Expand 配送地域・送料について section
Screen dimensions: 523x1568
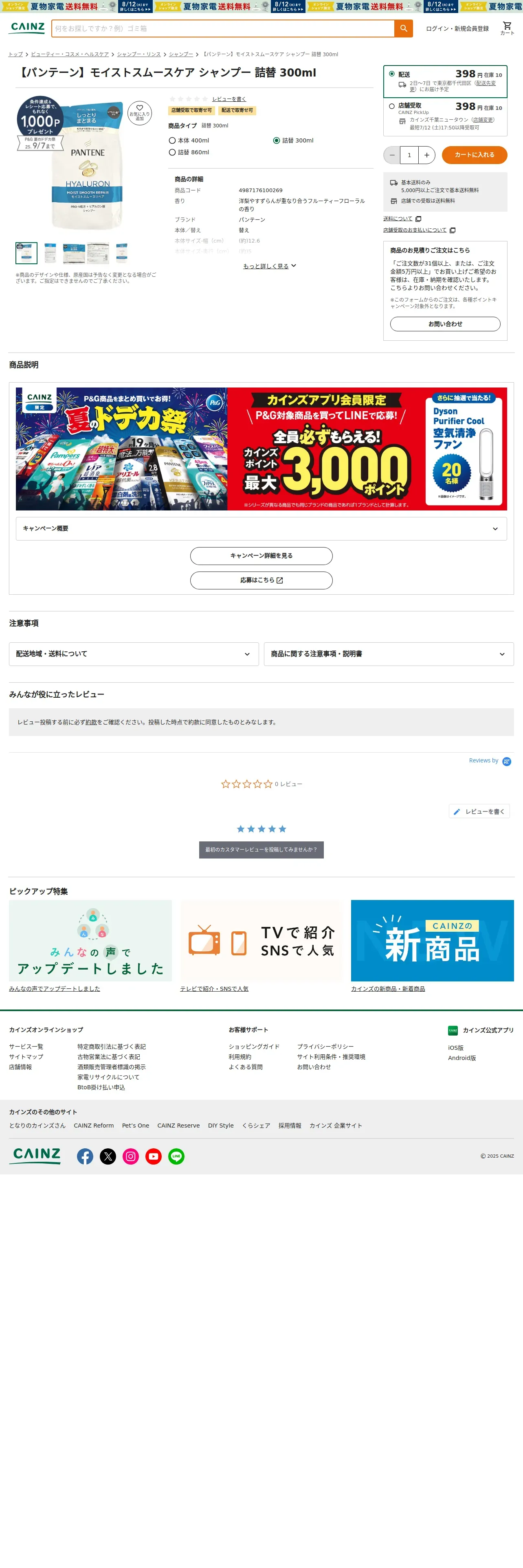134,654
